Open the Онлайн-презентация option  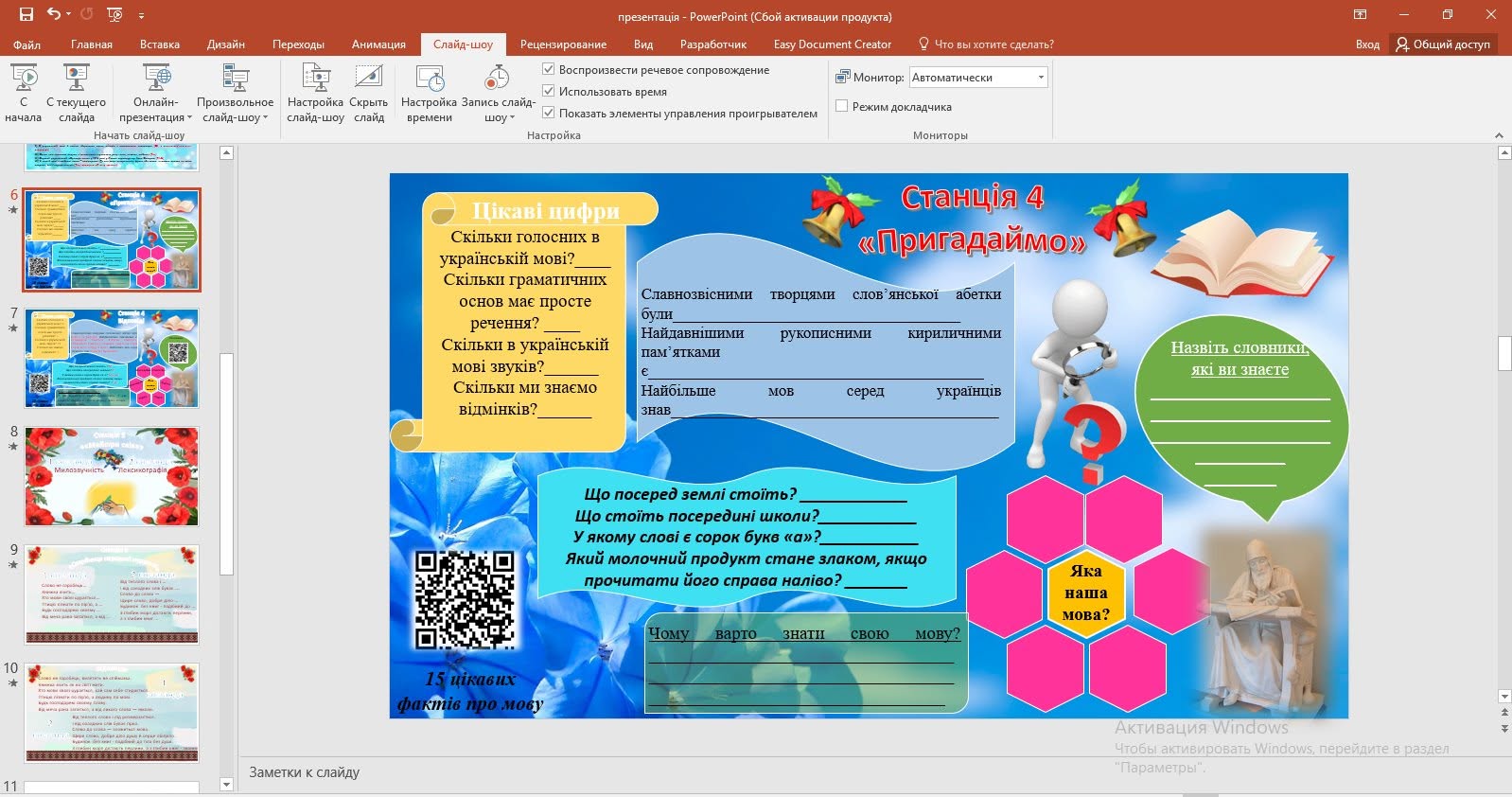point(155,92)
